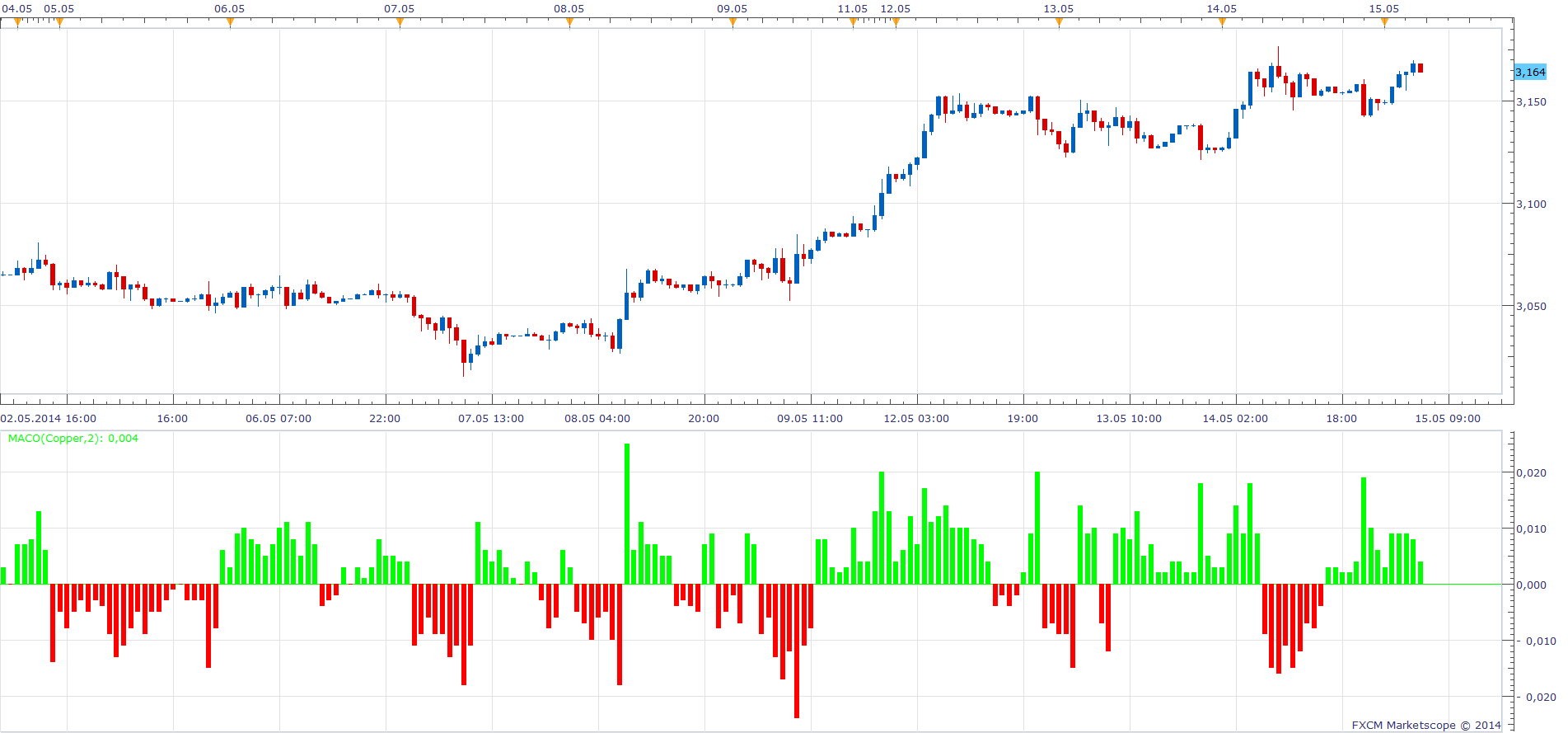
Task: Jump to the 13.05 date marker
Action: point(1059,22)
